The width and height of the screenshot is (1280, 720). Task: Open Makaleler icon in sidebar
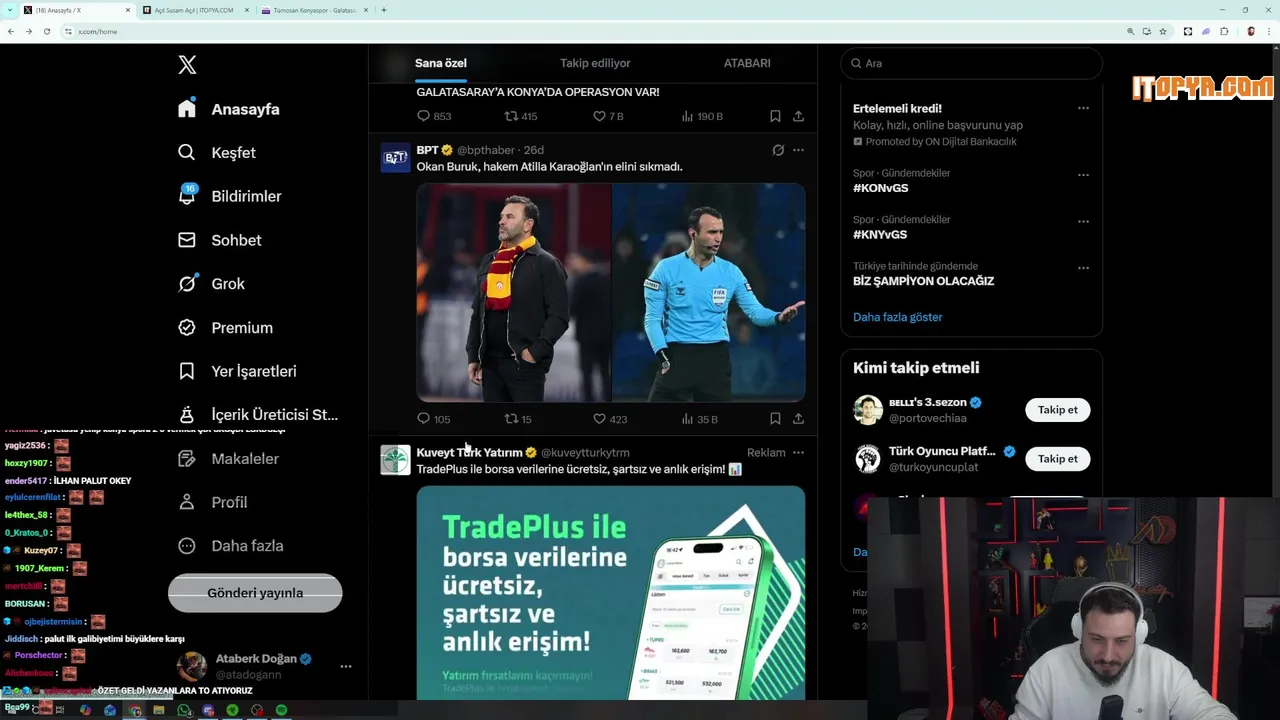187,458
